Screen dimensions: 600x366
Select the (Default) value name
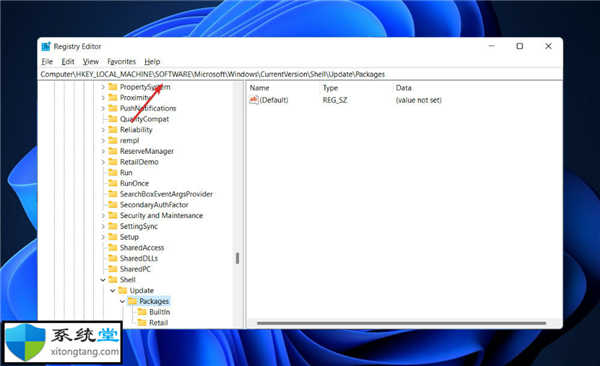tap(274, 100)
